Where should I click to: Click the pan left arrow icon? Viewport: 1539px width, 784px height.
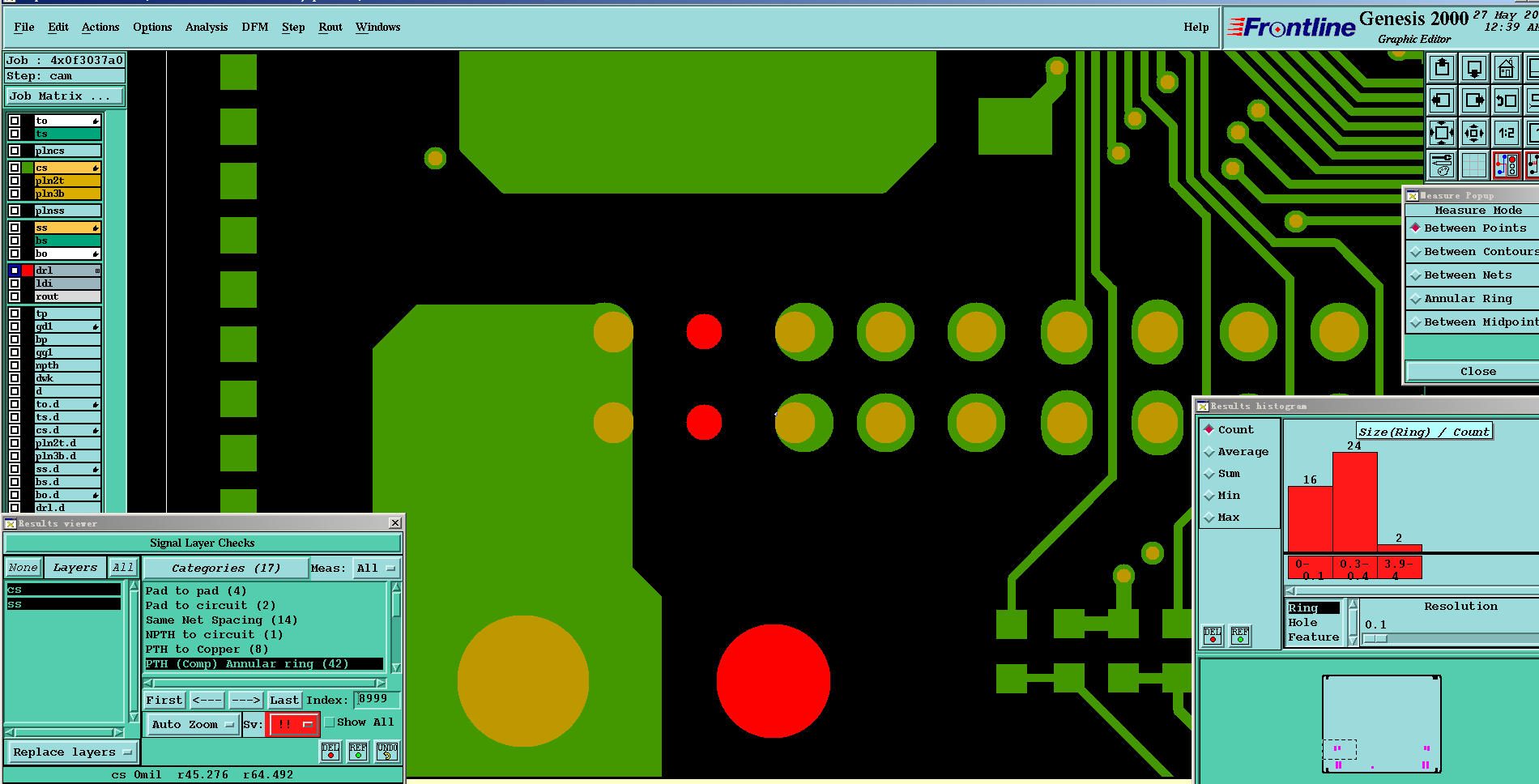tap(1442, 100)
